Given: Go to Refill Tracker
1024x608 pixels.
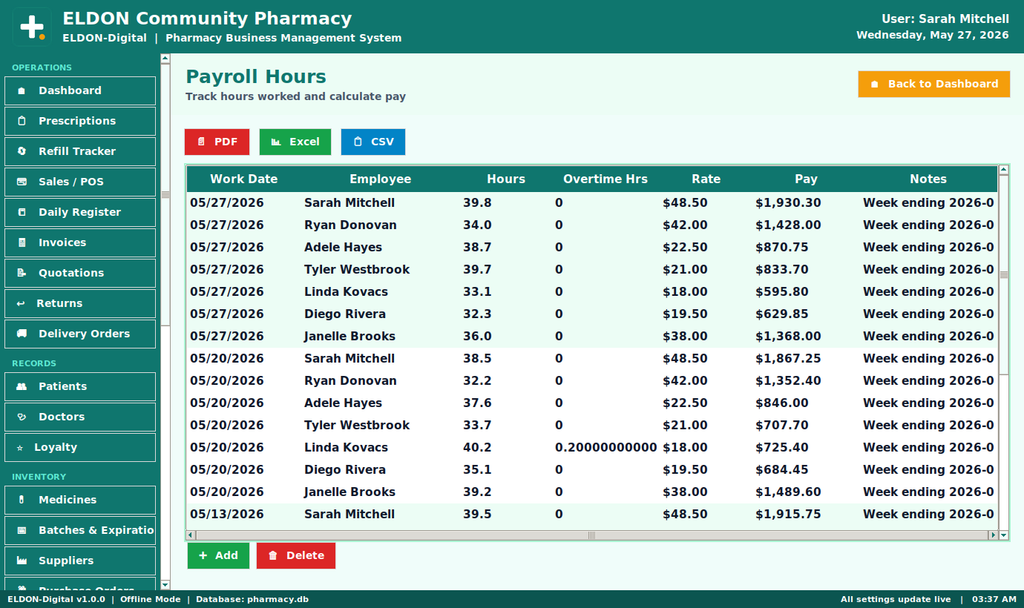Looking at the screenshot, I should point(80,152).
